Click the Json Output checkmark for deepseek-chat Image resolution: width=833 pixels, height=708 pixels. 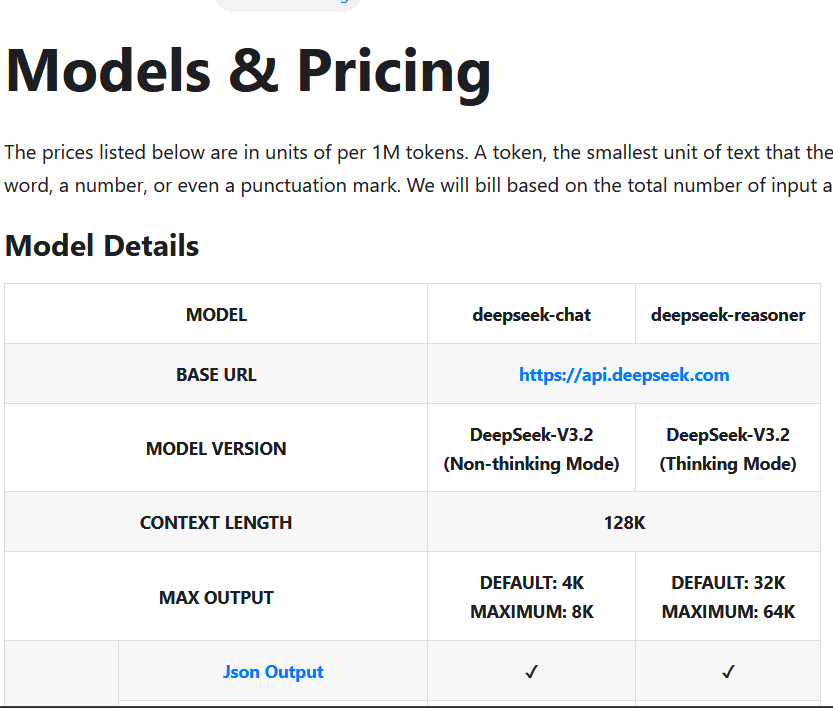click(x=531, y=672)
